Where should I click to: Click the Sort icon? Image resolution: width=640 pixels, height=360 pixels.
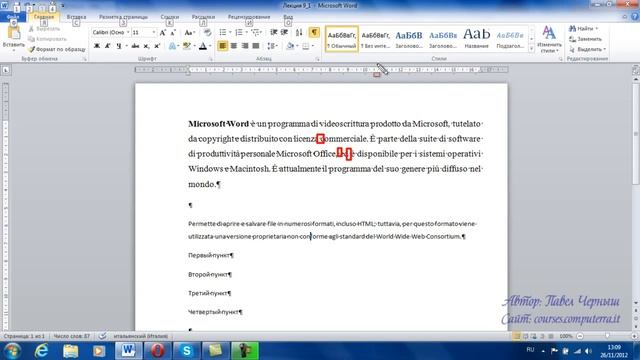(x=299, y=32)
